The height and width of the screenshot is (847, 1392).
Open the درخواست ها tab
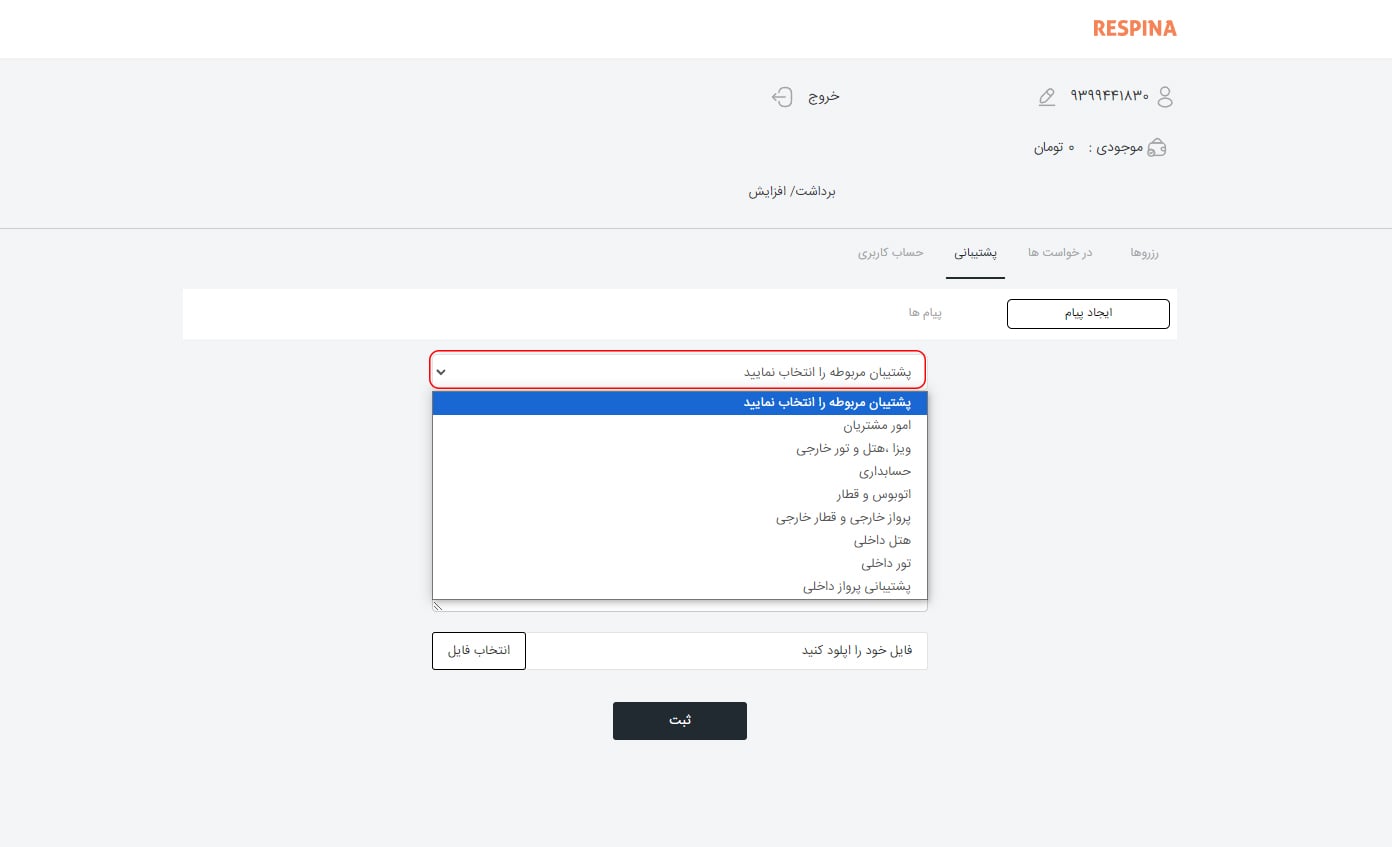1060,253
